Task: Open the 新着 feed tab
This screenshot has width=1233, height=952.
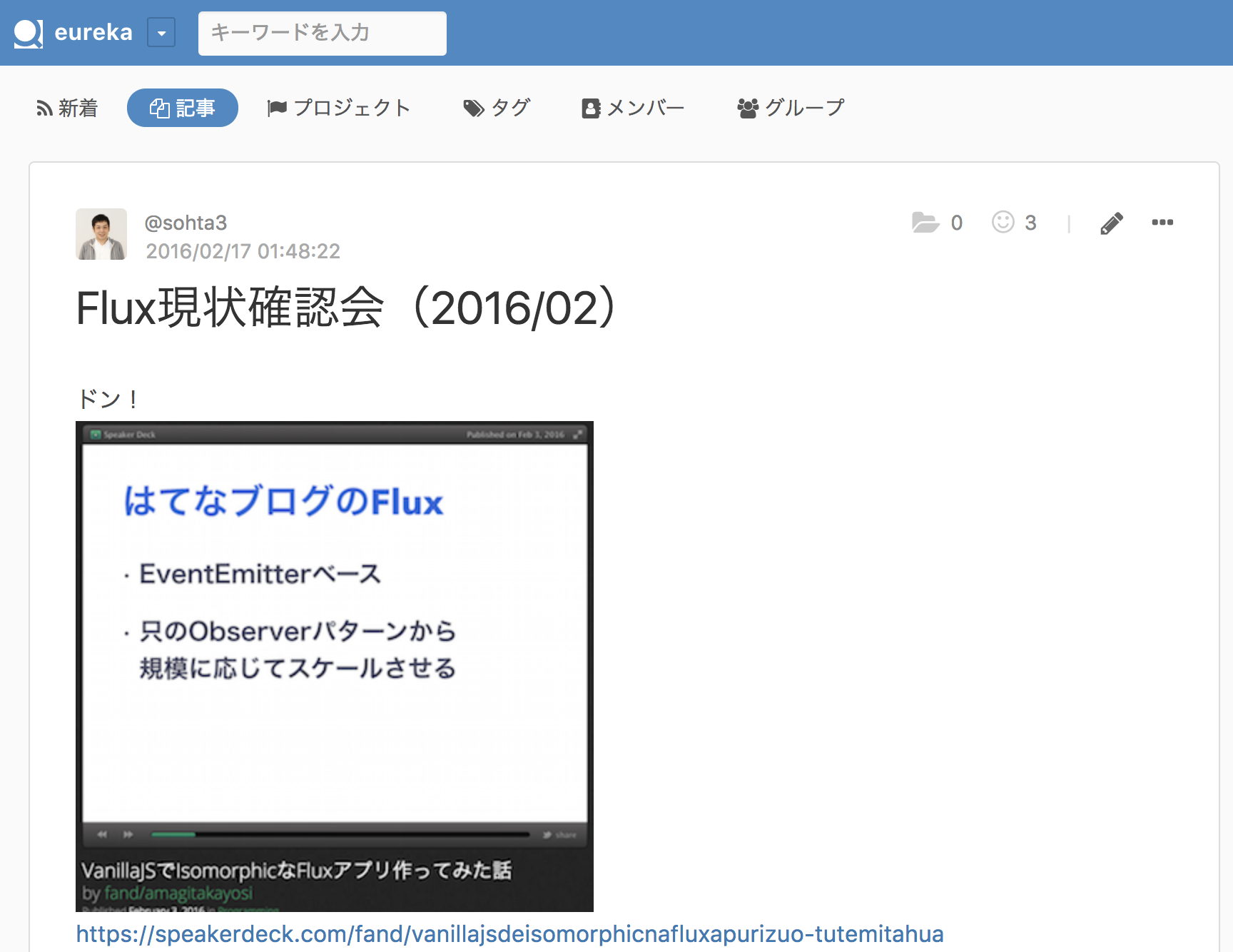Action: 66,108
